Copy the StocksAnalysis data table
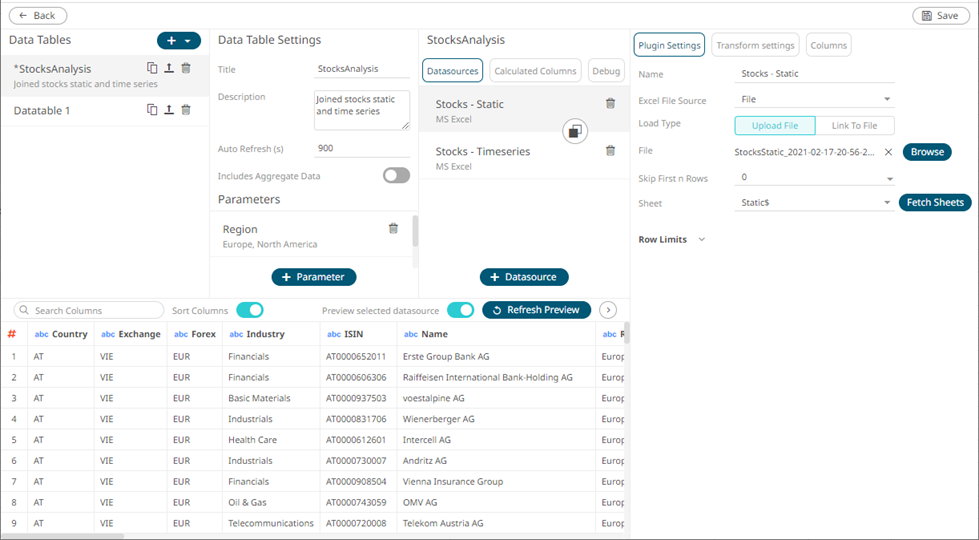Image resolution: width=979 pixels, height=540 pixels. pos(152,68)
